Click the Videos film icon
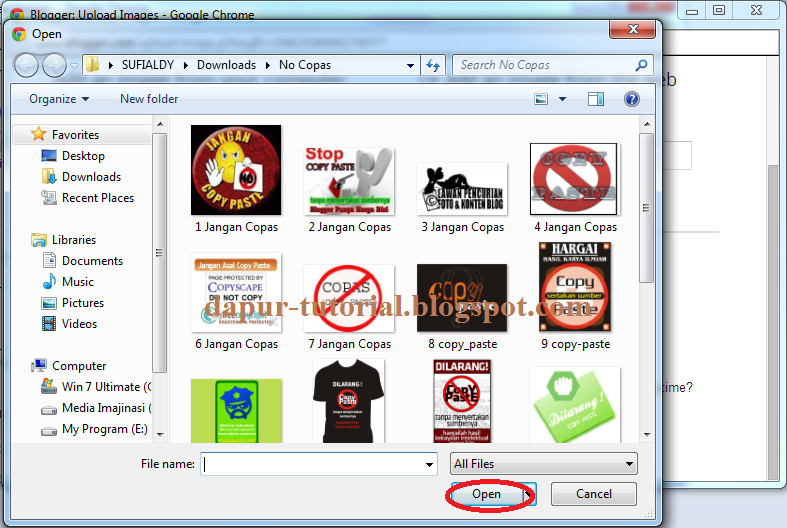This screenshot has width=787, height=528. [x=49, y=324]
